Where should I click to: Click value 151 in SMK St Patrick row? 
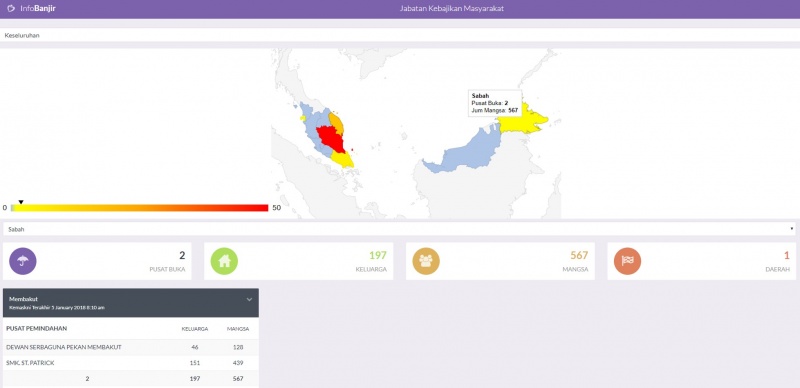tap(194, 363)
